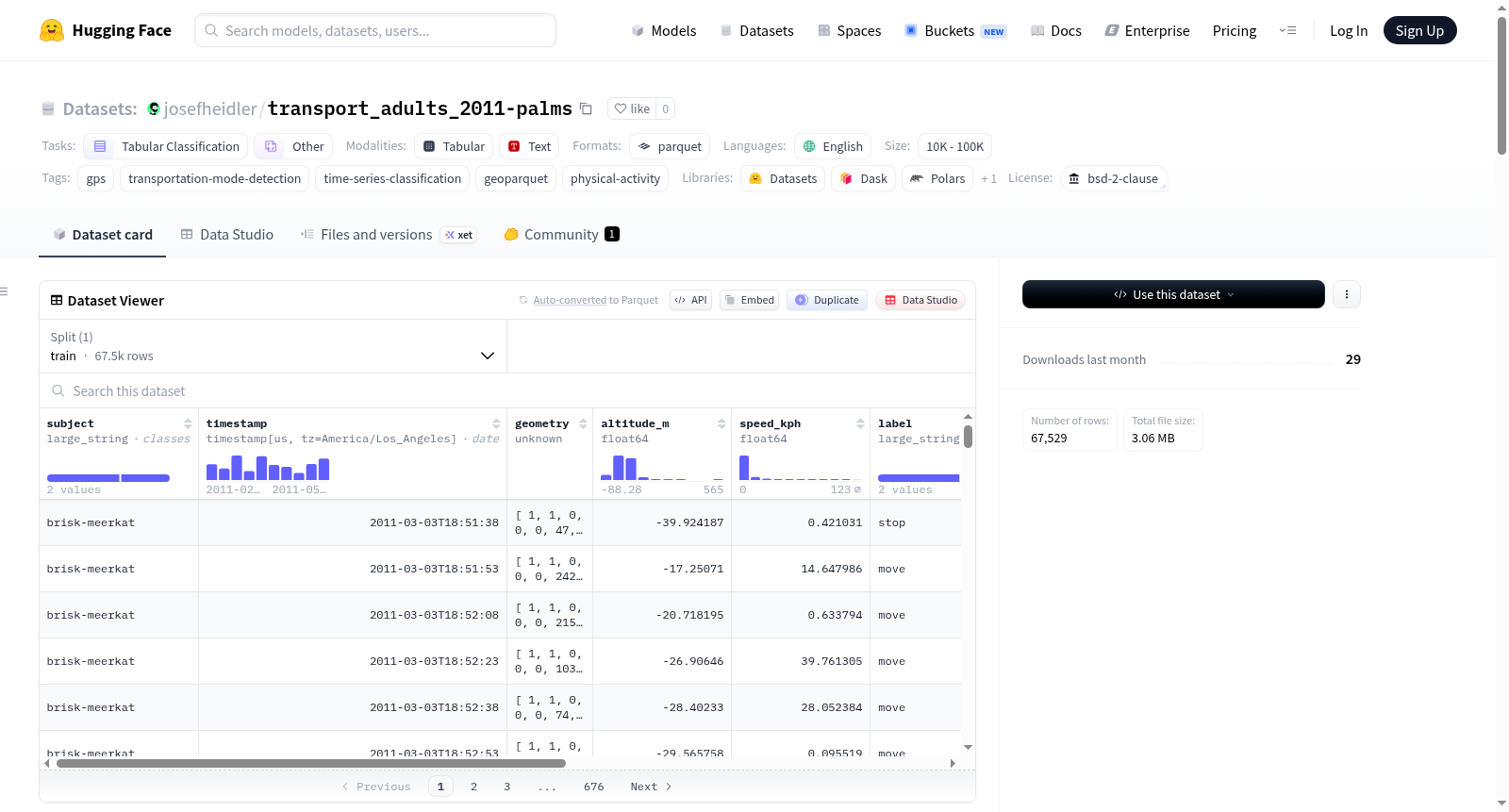Select the English language tag

833,146
